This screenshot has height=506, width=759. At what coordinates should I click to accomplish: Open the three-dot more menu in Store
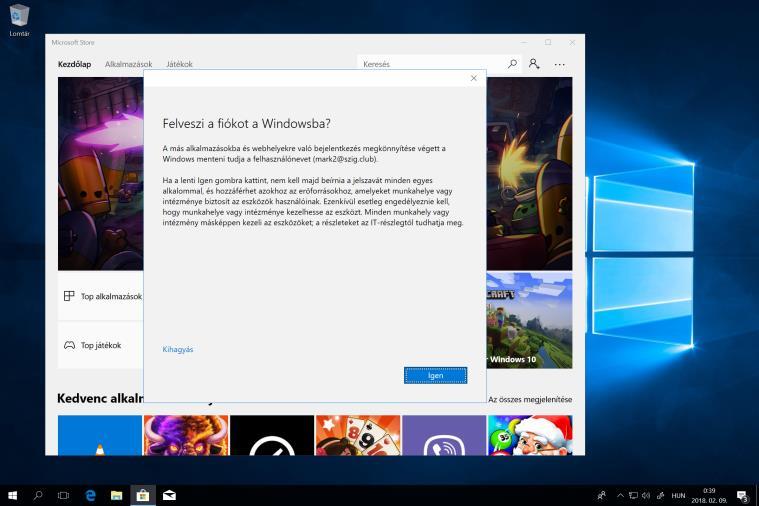click(x=560, y=64)
